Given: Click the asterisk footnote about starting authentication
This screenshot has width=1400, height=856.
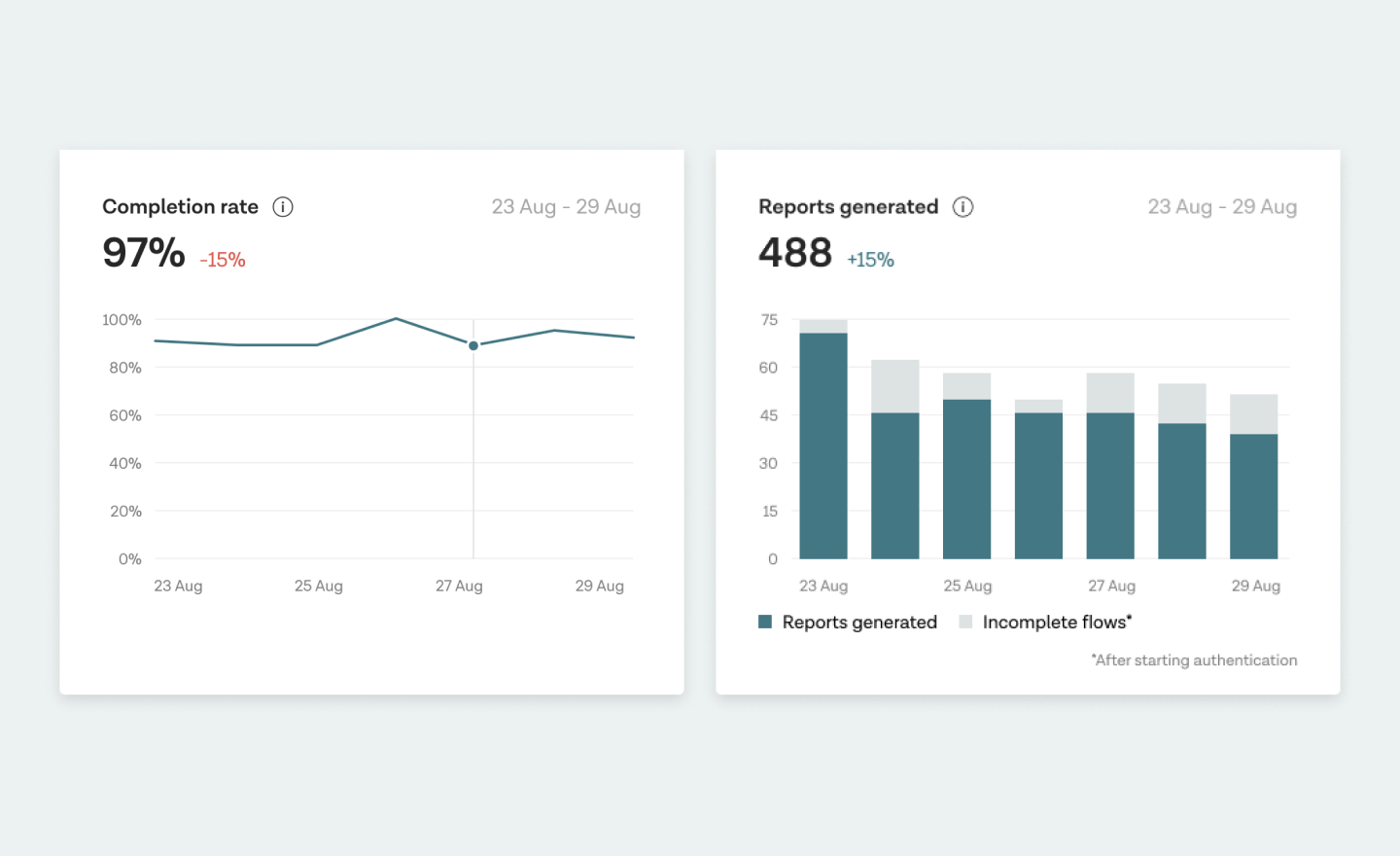Looking at the screenshot, I should pos(1194,660).
